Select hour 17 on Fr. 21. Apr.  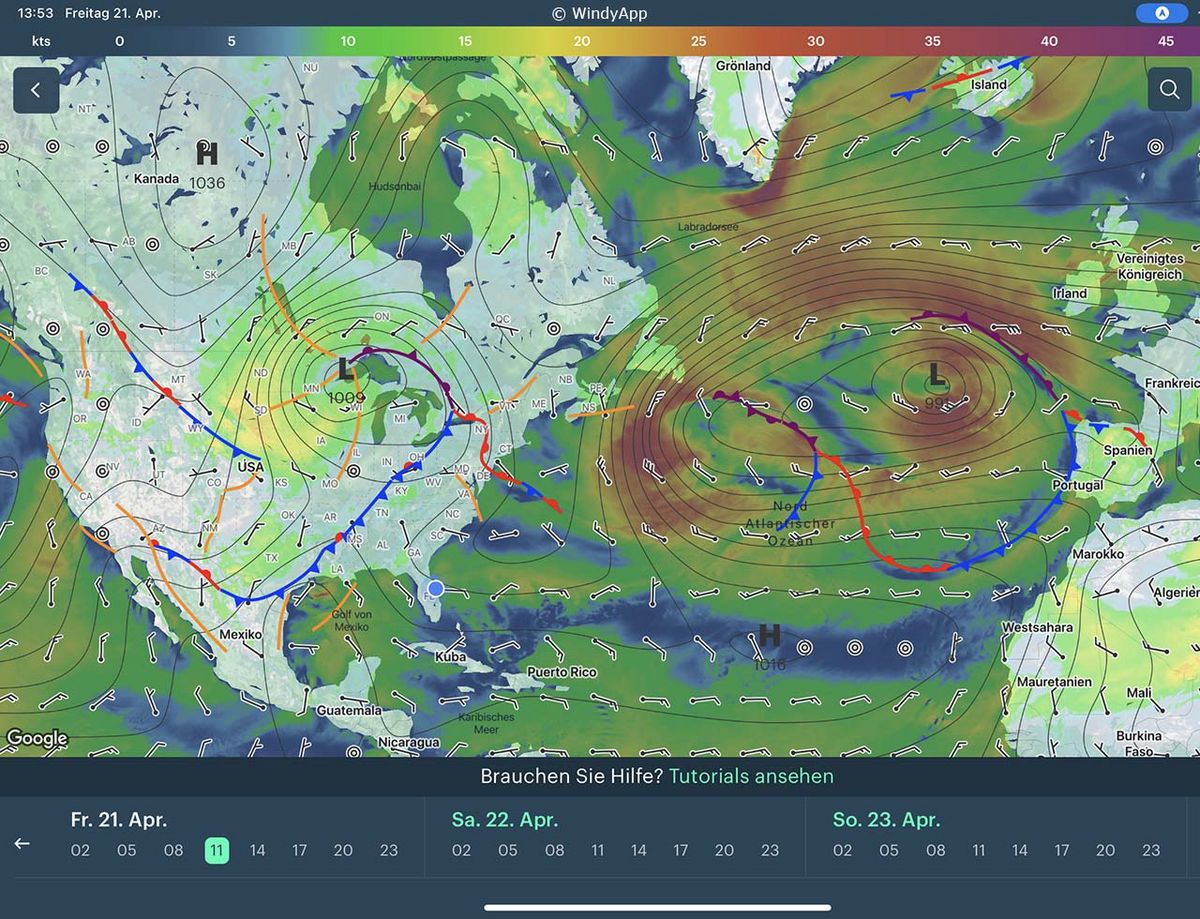tap(299, 851)
